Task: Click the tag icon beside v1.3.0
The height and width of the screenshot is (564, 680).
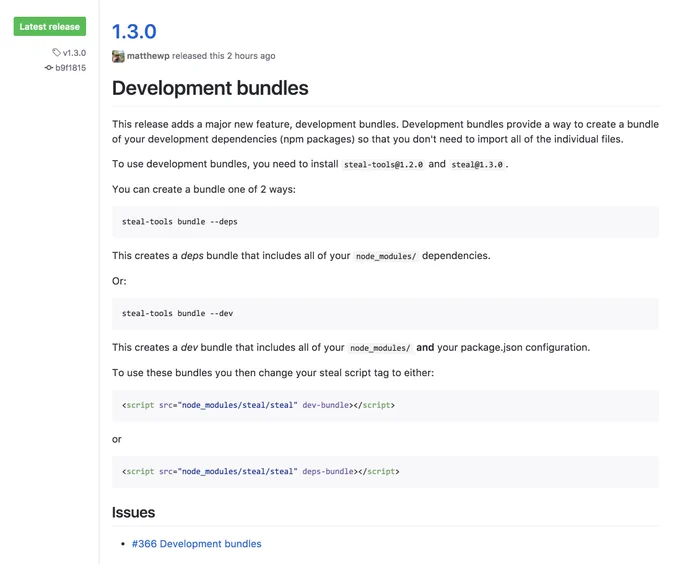Action: 56,52
